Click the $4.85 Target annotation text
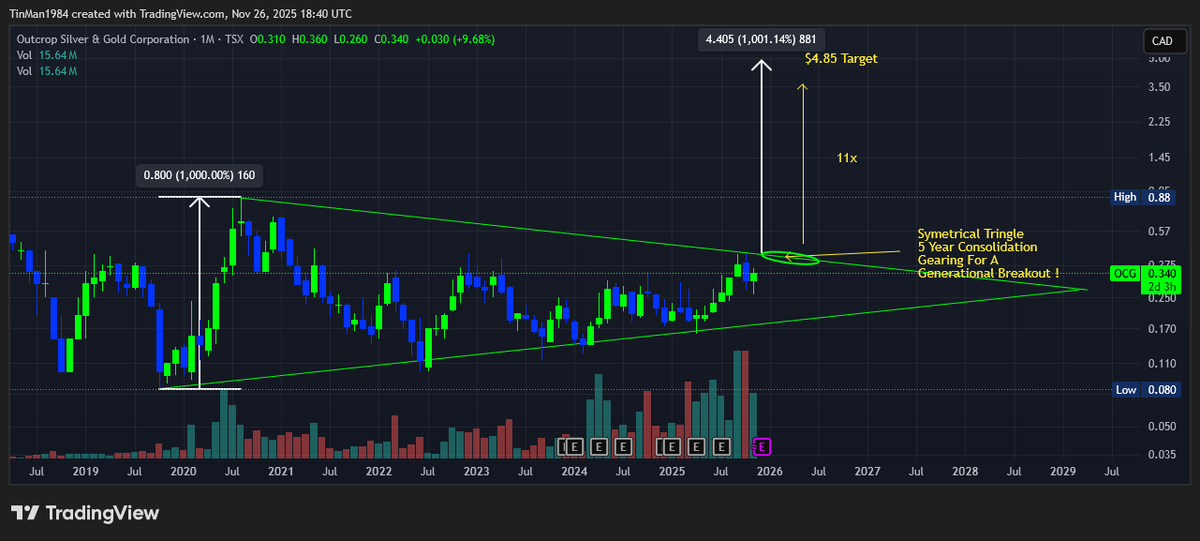The height and width of the screenshot is (541, 1200). [x=841, y=59]
